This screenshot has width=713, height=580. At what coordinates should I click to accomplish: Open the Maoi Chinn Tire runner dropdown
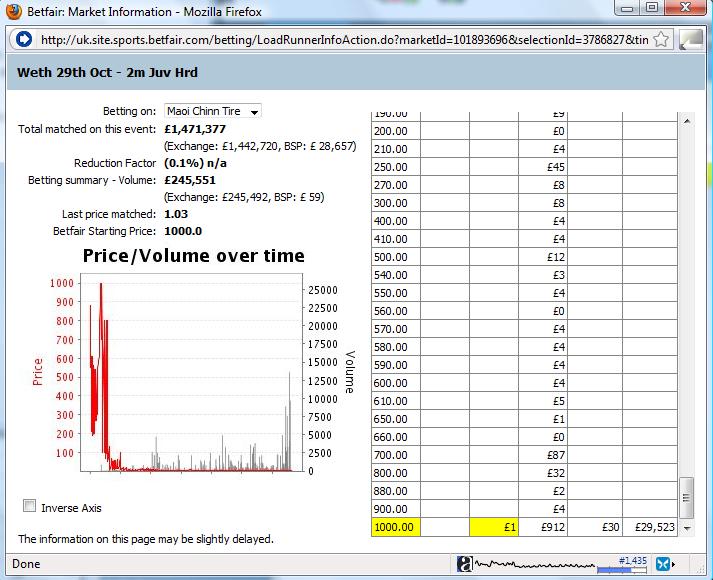[212, 111]
